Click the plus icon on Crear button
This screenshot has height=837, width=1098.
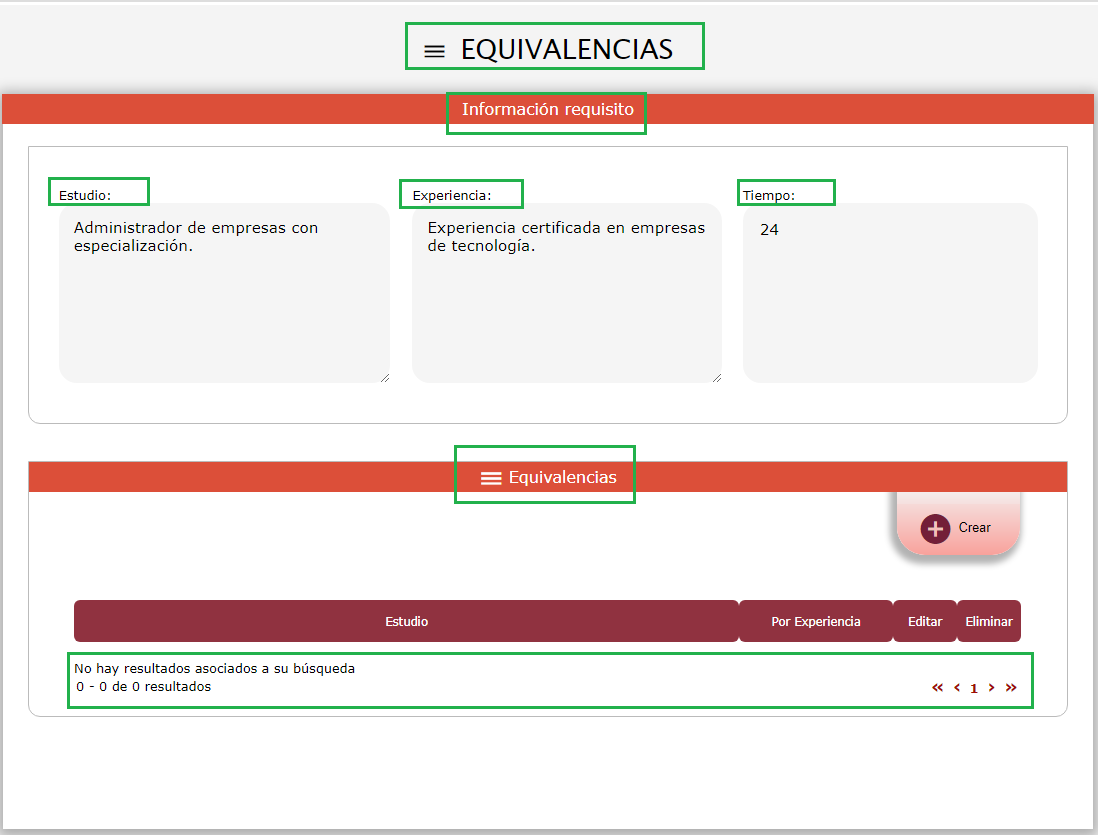(x=935, y=529)
